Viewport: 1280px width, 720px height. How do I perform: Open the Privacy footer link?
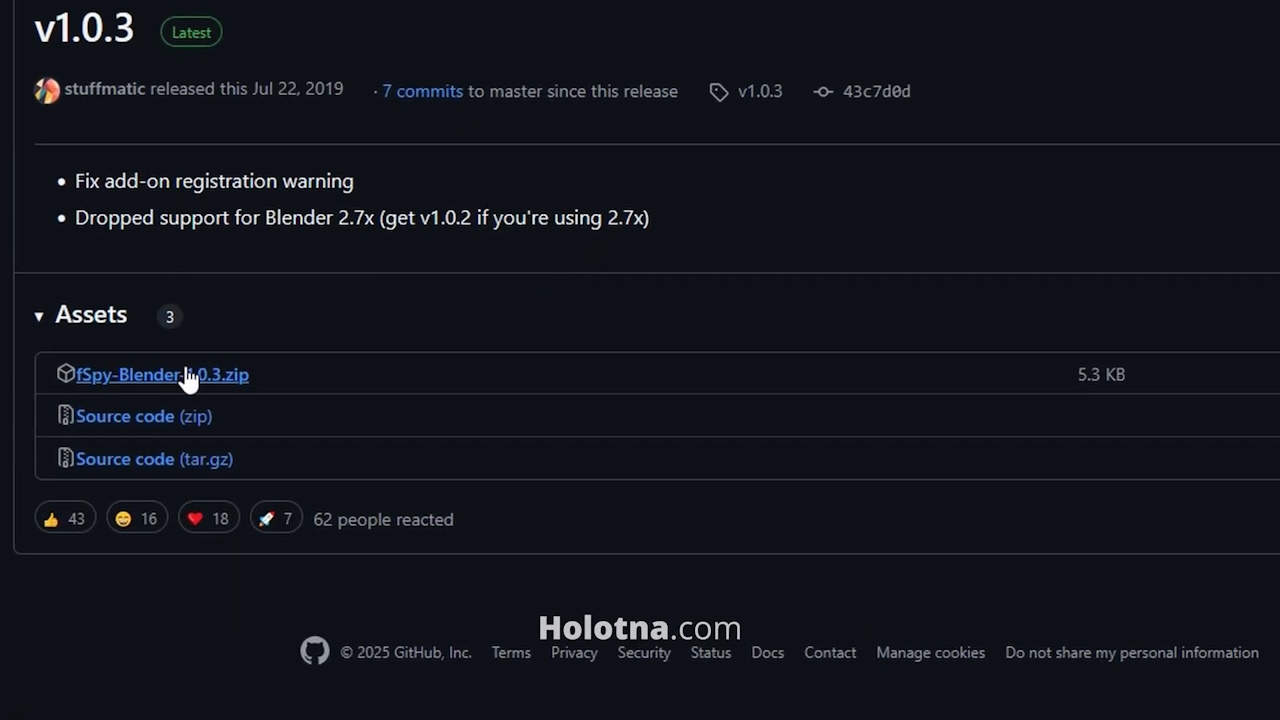click(574, 652)
